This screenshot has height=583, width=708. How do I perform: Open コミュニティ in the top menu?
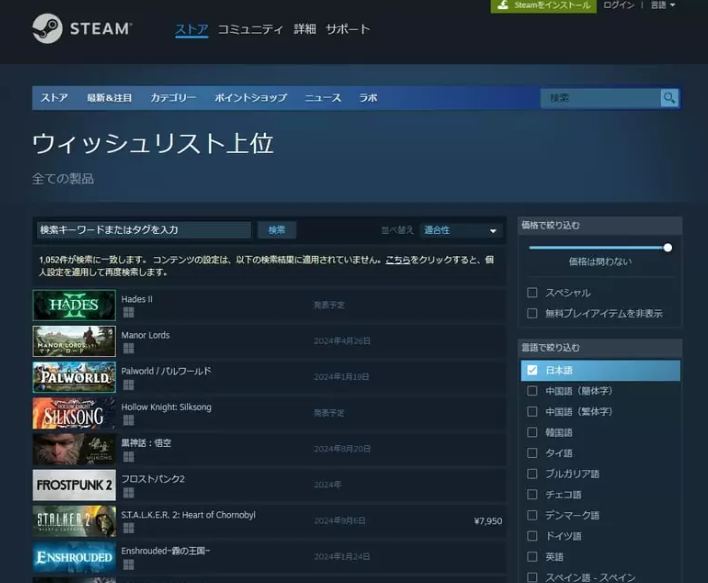250,29
